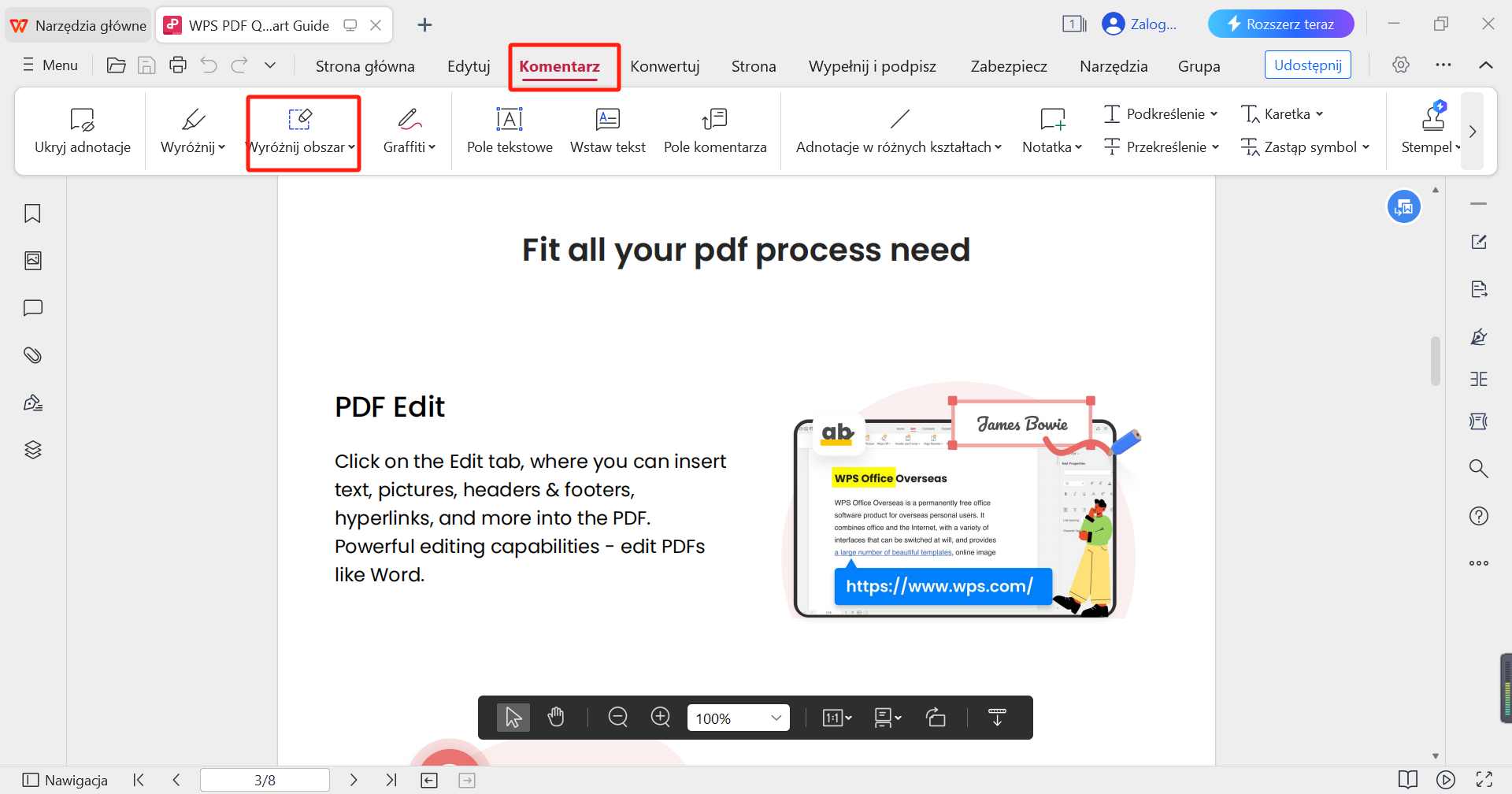
Task: Open the Wypełnij i podpisz tab
Action: (873, 66)
